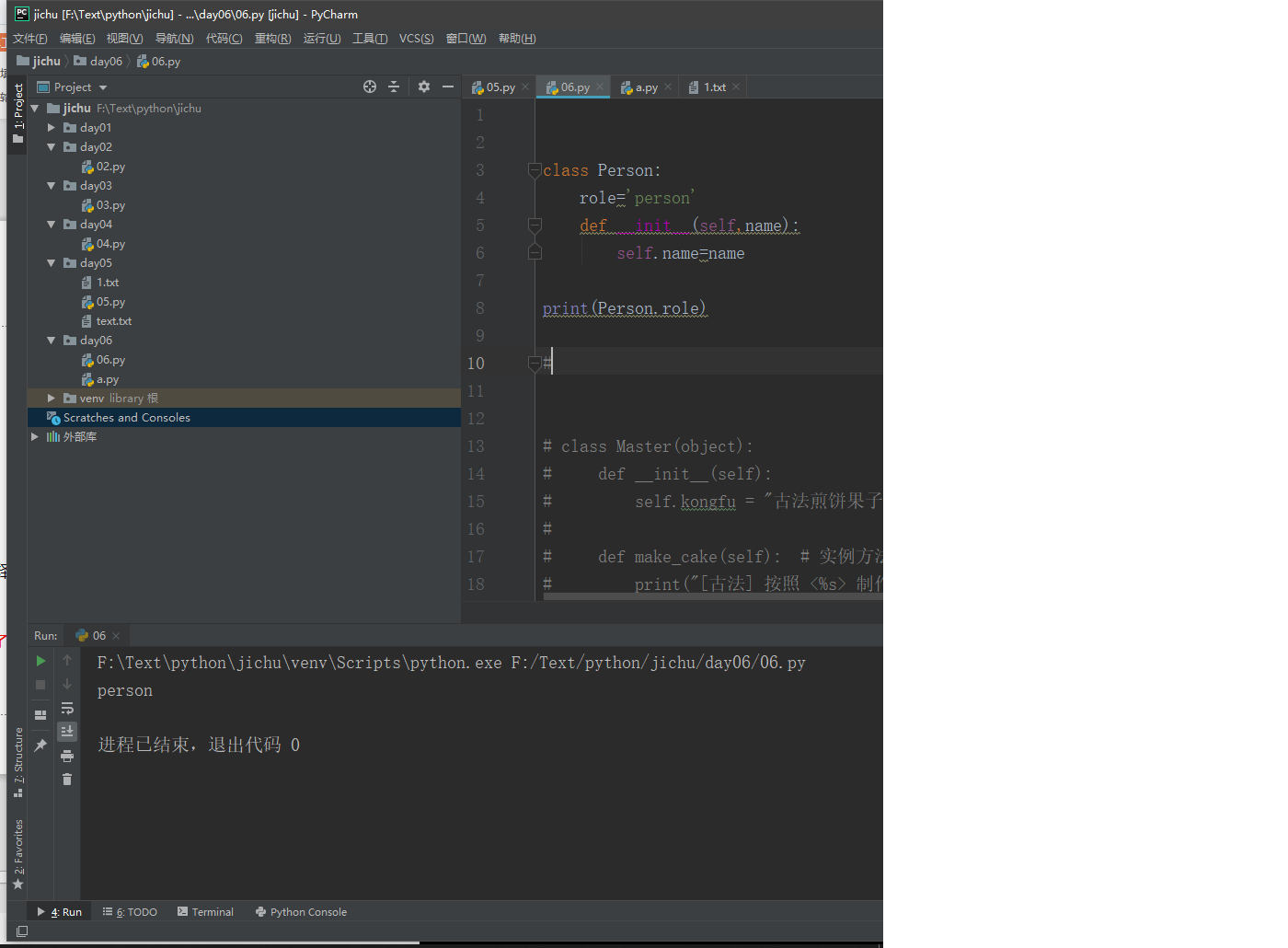Open the 帮助(H) menu
Image resolution: width=1288 pixels, height=948 pixels.
pyautogui.click(x=517, y=39)
